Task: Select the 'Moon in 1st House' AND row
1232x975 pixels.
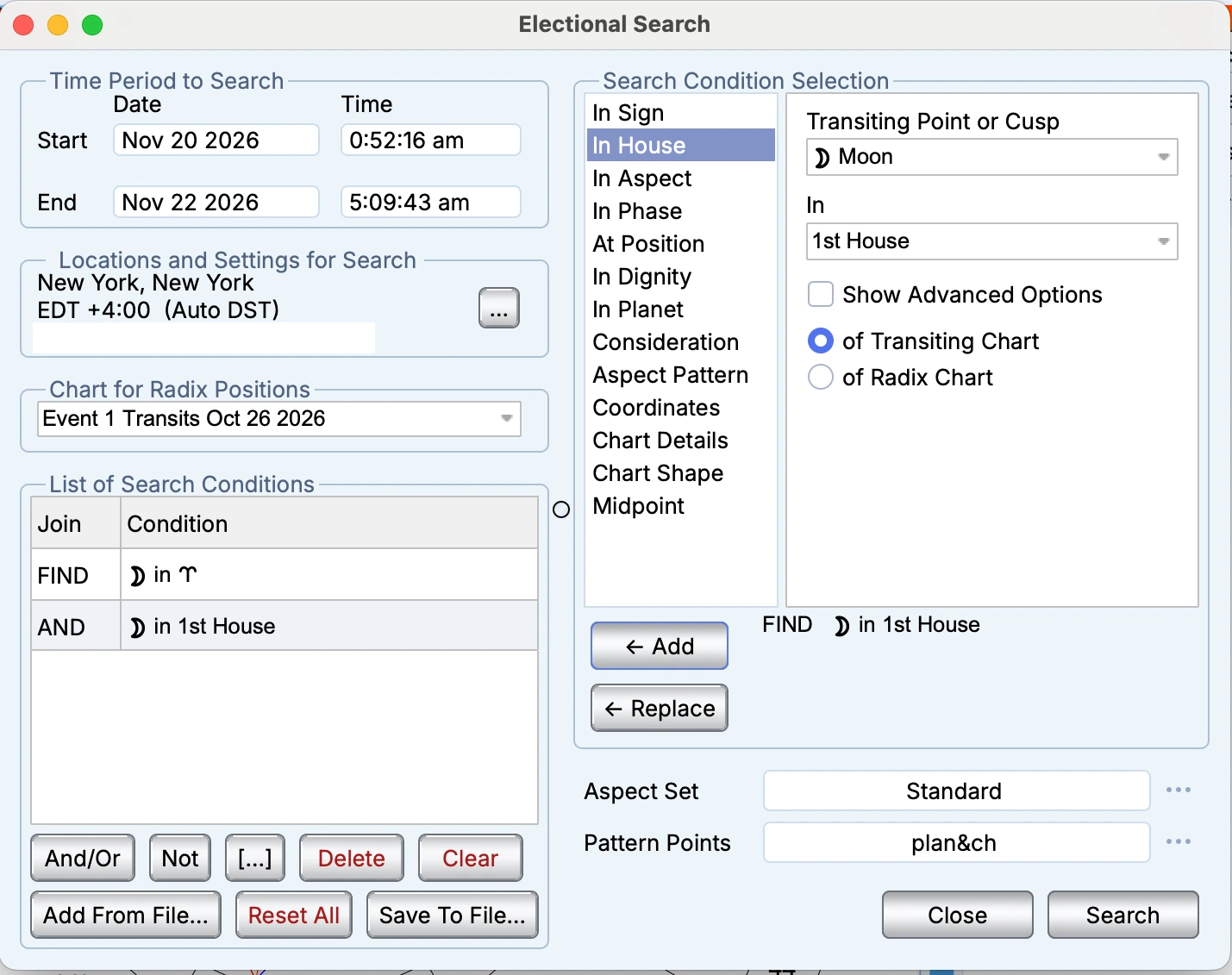Action: click(285, 625)
